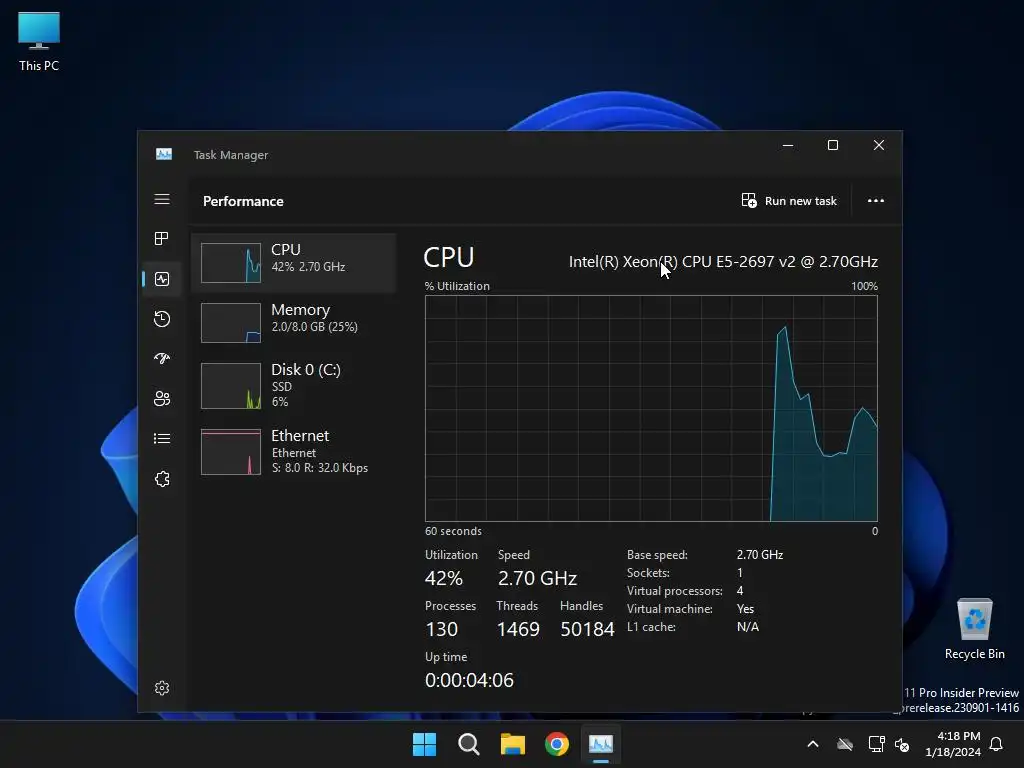This screenshot has width=1024, height=768.
Task: Select the Disk 0 (C:) entry
Action: (293, 385)
